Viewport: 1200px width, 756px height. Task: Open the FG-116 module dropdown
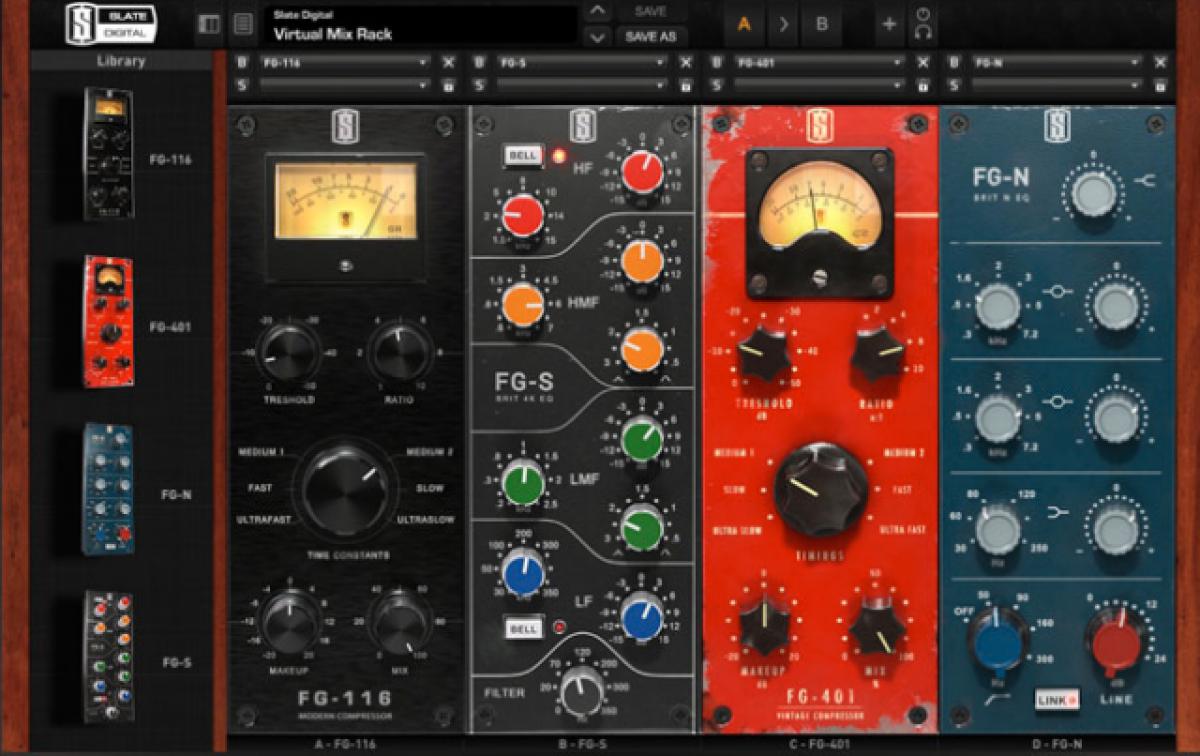pos(344,62)
